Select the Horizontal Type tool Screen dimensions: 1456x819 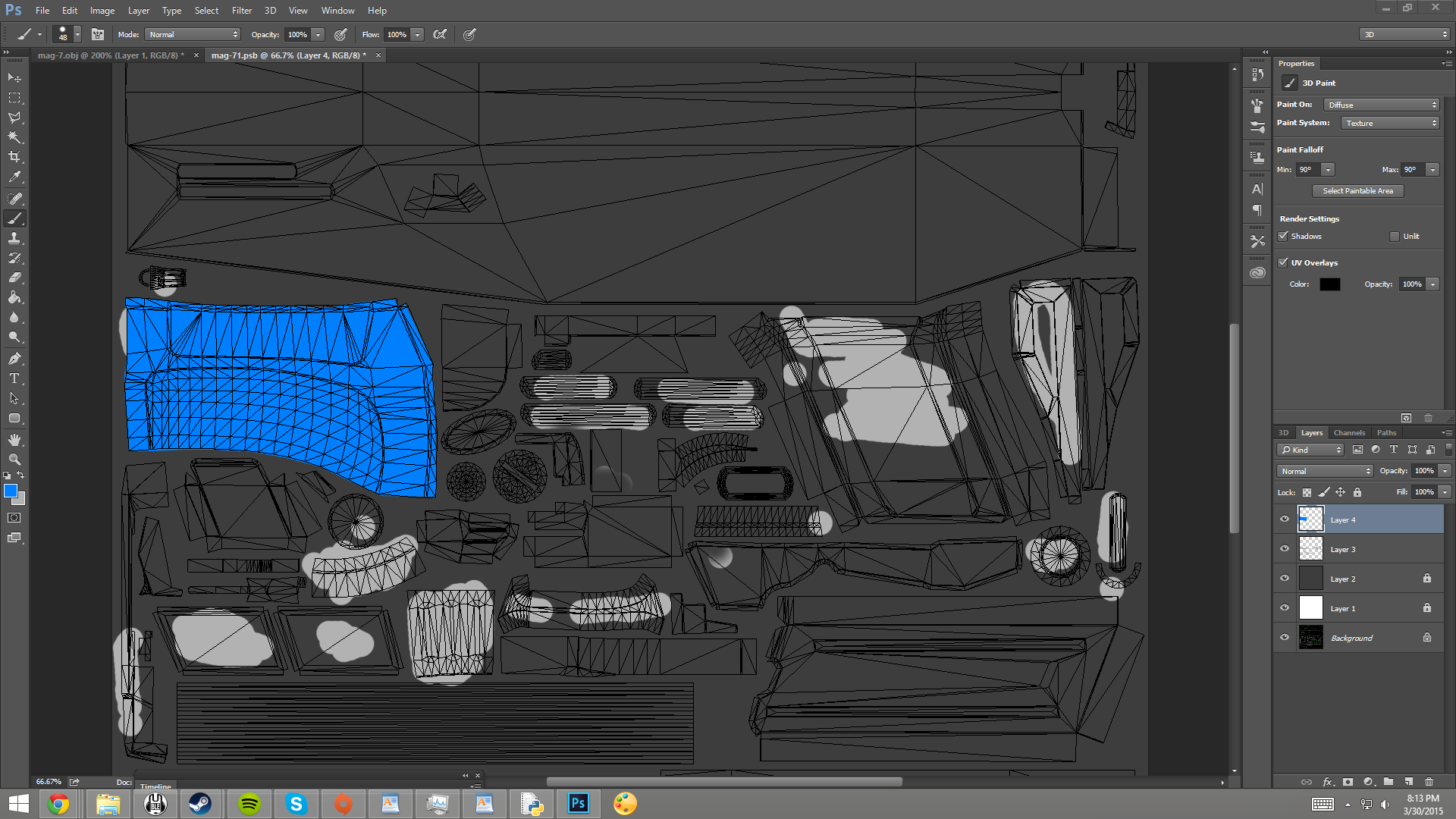pos(14,378)
